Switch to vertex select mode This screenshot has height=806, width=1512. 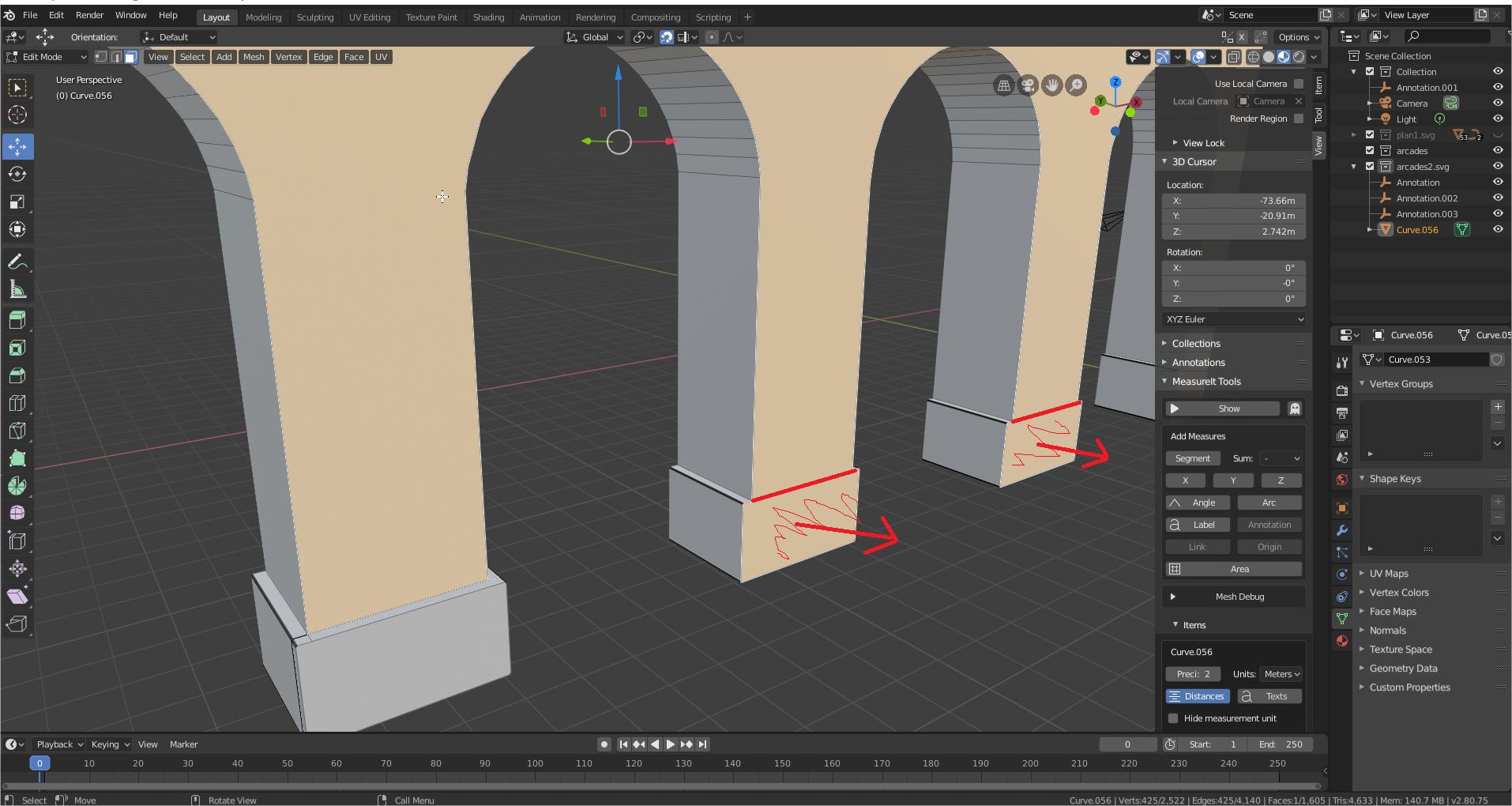pyautogui.click(x=101, y=57)
